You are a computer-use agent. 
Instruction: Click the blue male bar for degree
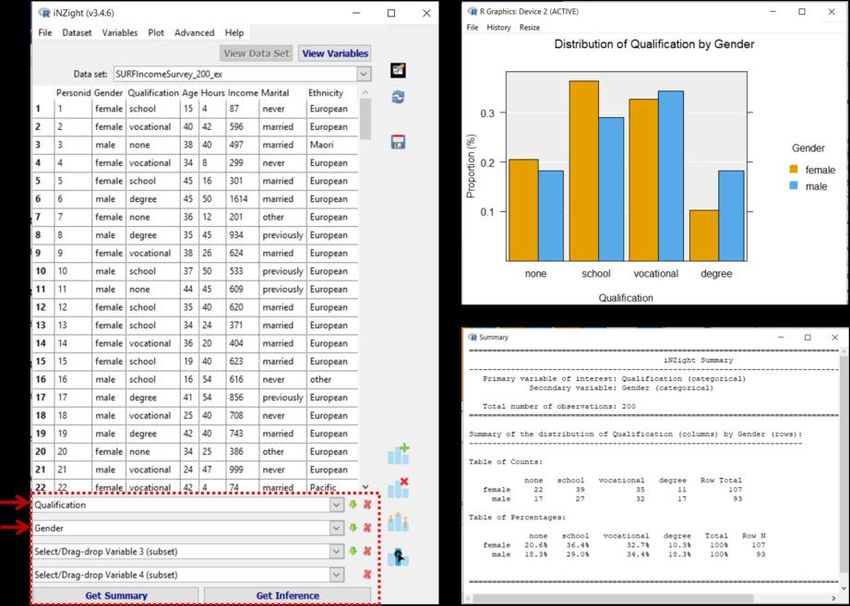731,216
